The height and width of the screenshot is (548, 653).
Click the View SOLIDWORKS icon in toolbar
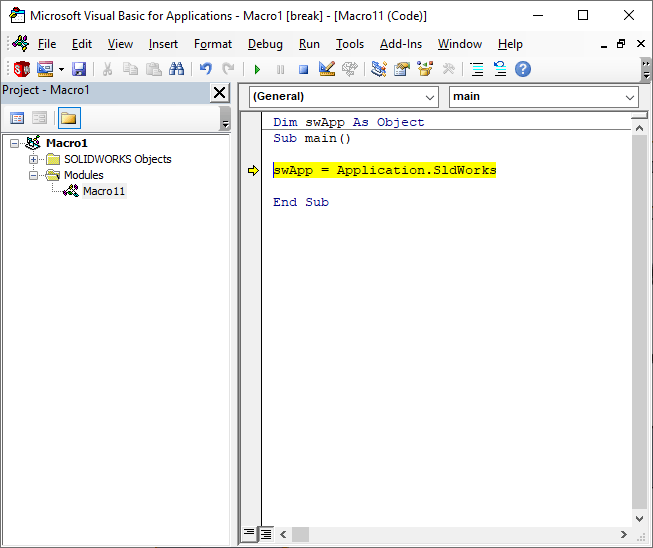22,69
